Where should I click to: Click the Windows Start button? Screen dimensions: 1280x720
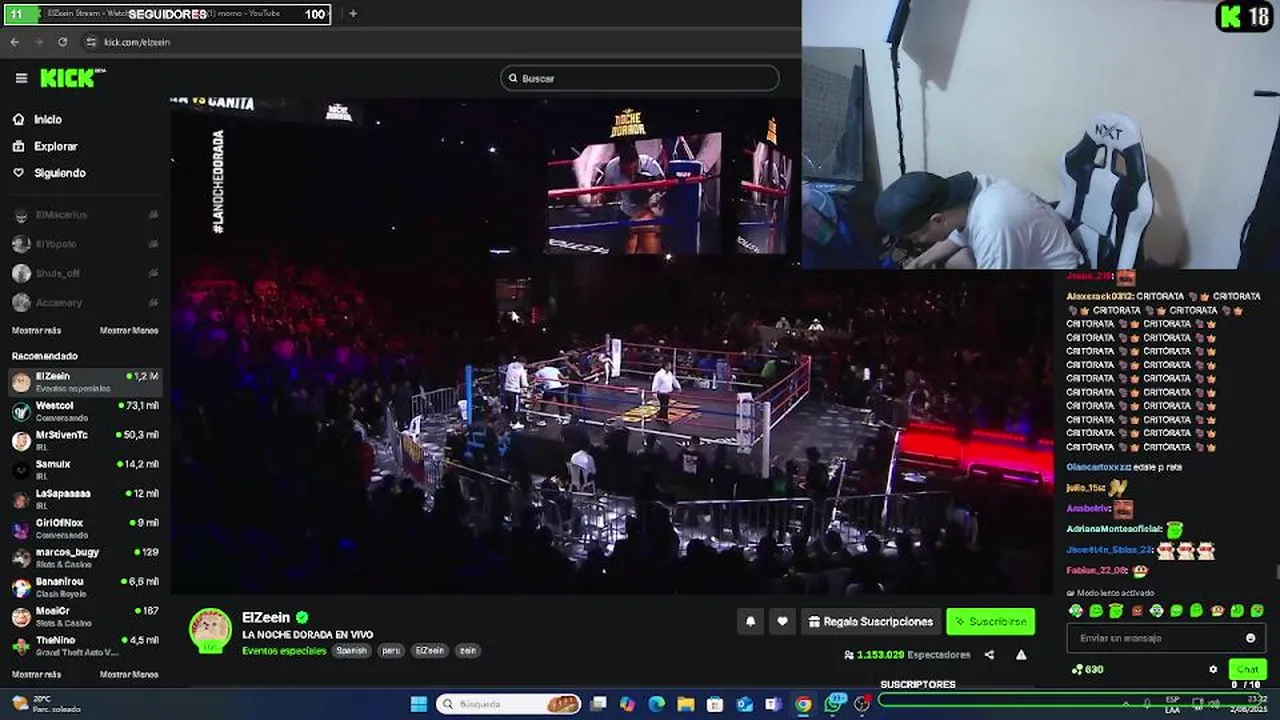pos(419,704)
